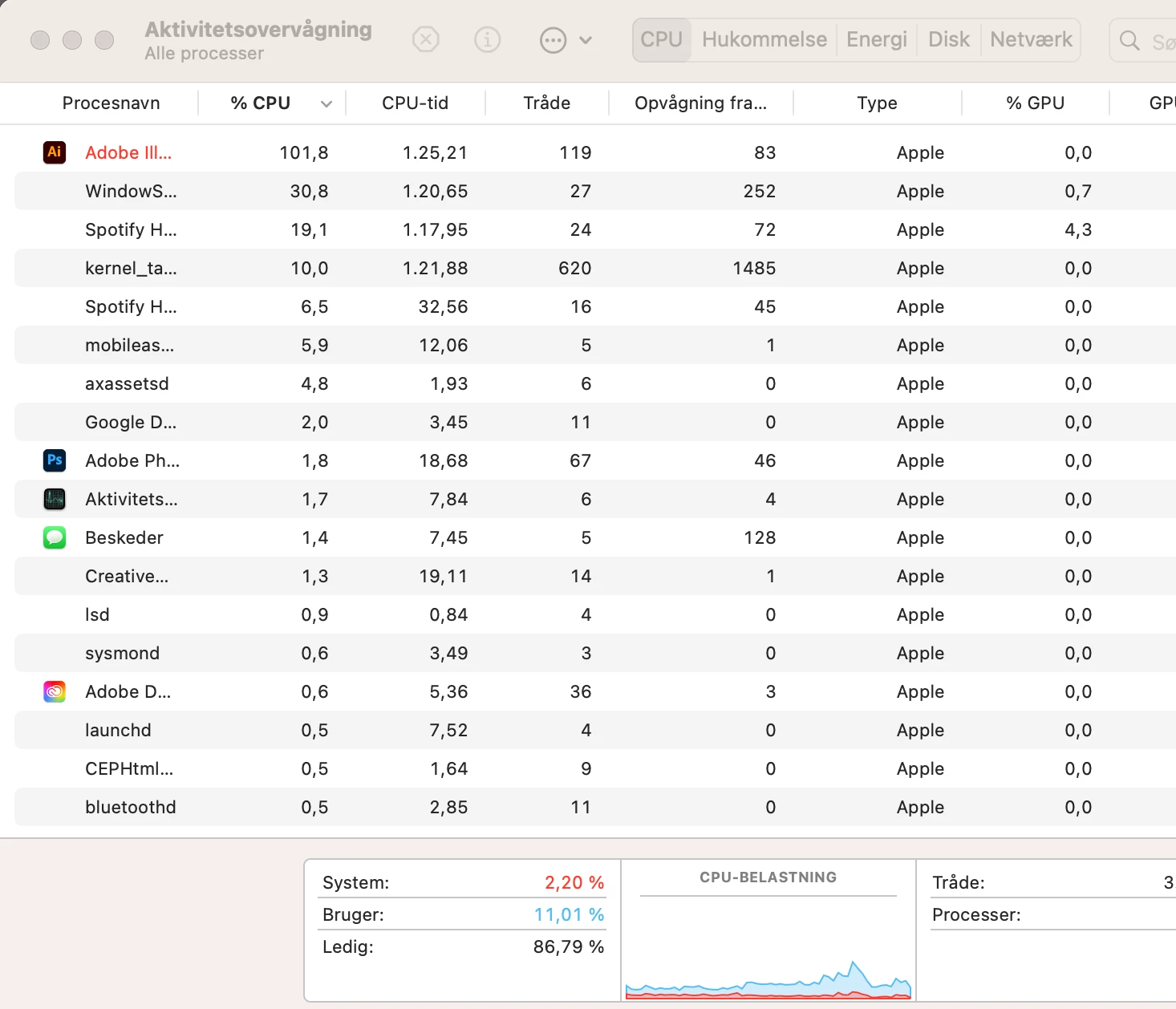Viewport: 1176px width, 1009px height.
Task: Select the kernel_task process row
Action: click(595, 268)
